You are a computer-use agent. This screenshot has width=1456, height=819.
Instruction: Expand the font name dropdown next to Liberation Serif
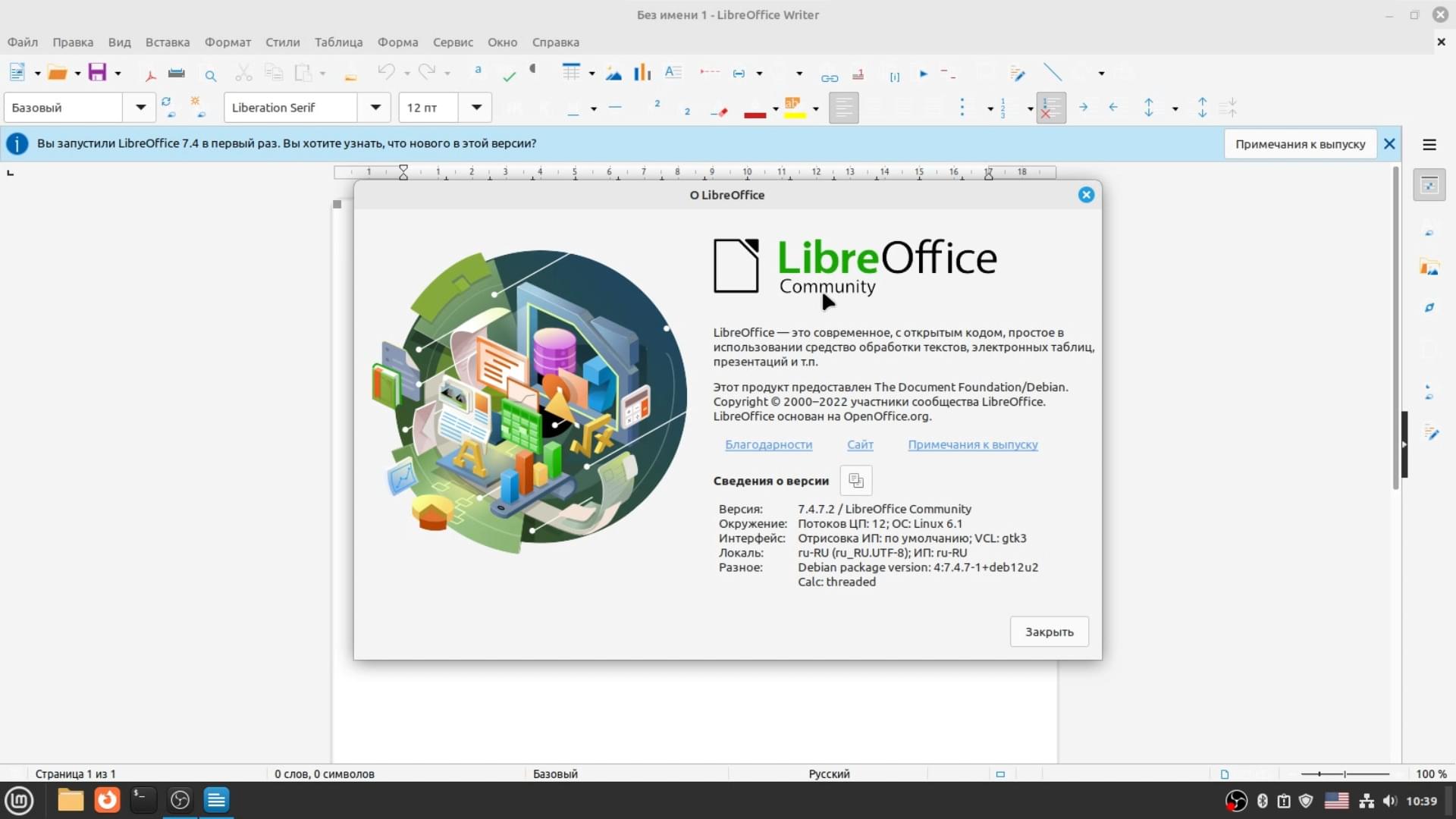(x=375, y=108)
